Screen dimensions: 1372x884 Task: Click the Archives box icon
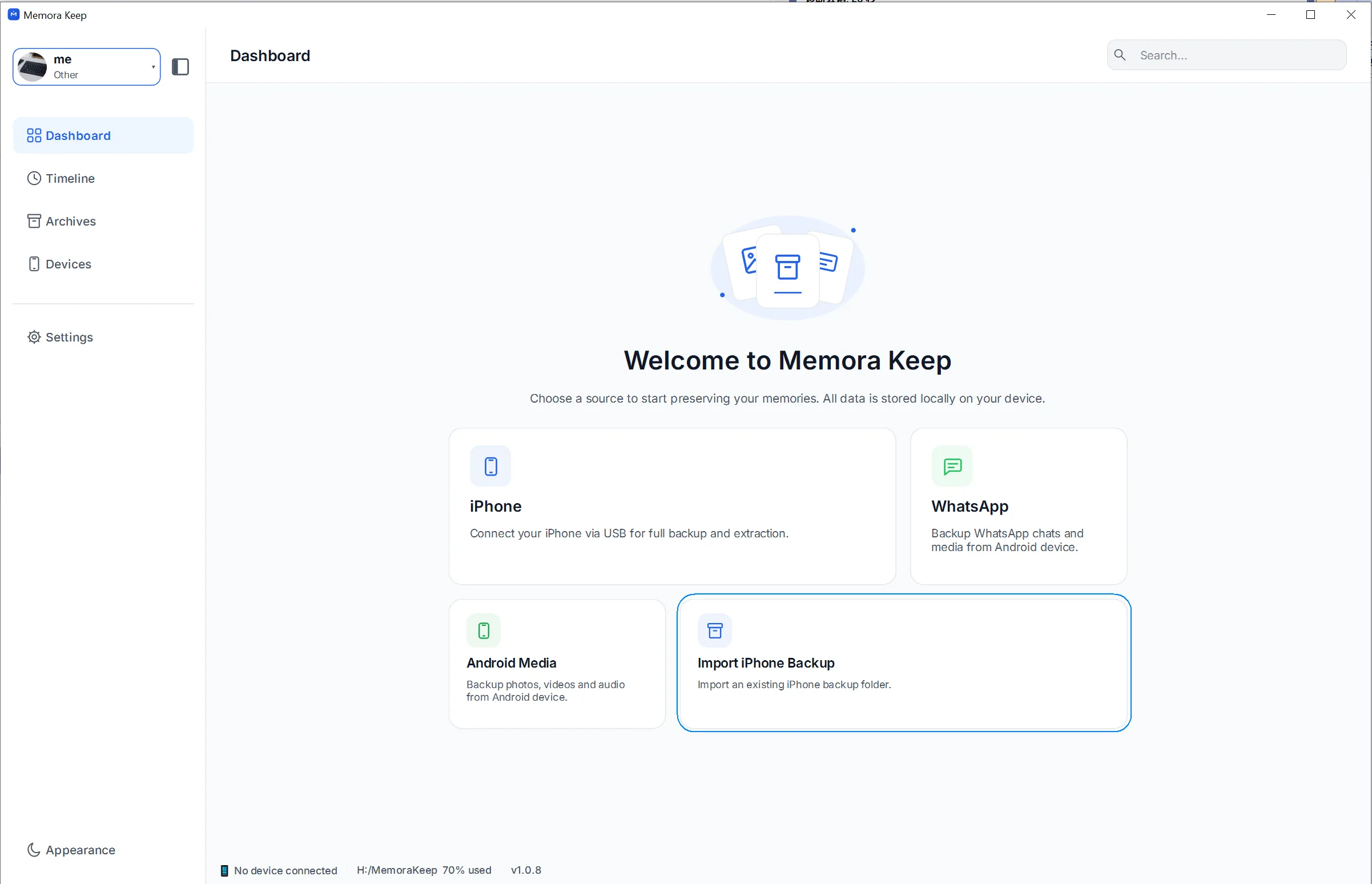click(34, 221)
